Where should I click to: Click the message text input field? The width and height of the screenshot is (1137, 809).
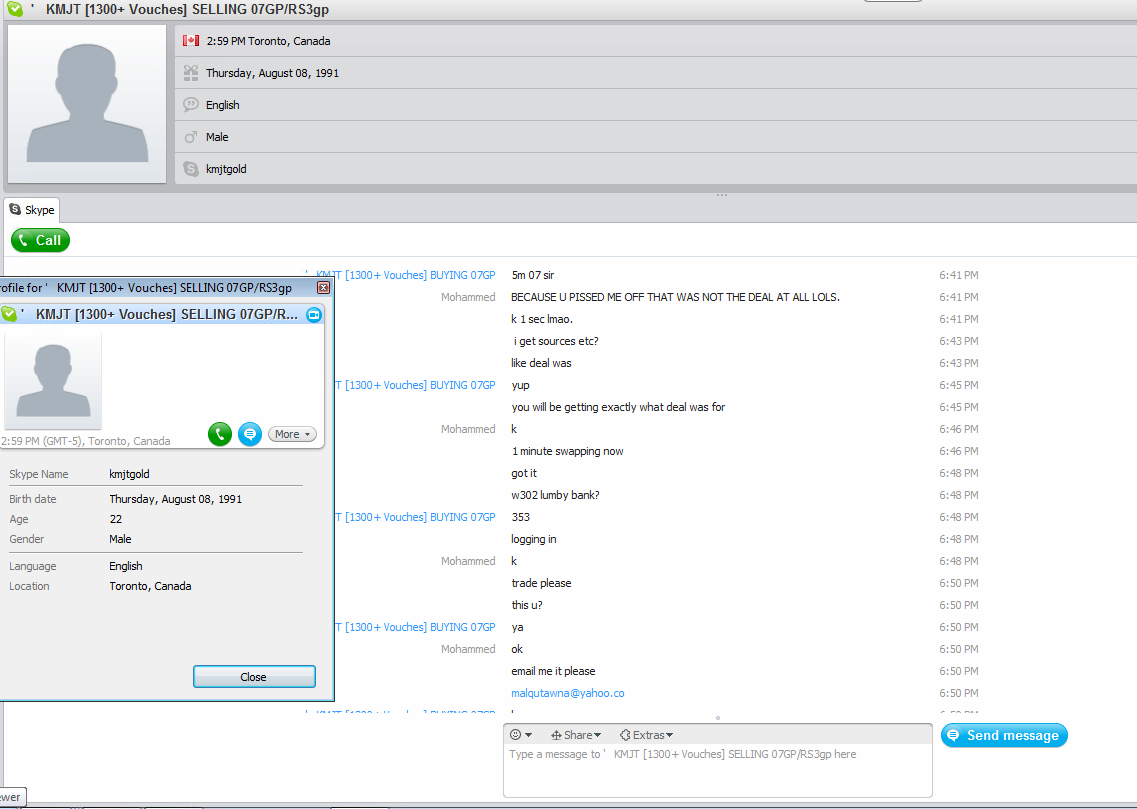coord(717,770)
